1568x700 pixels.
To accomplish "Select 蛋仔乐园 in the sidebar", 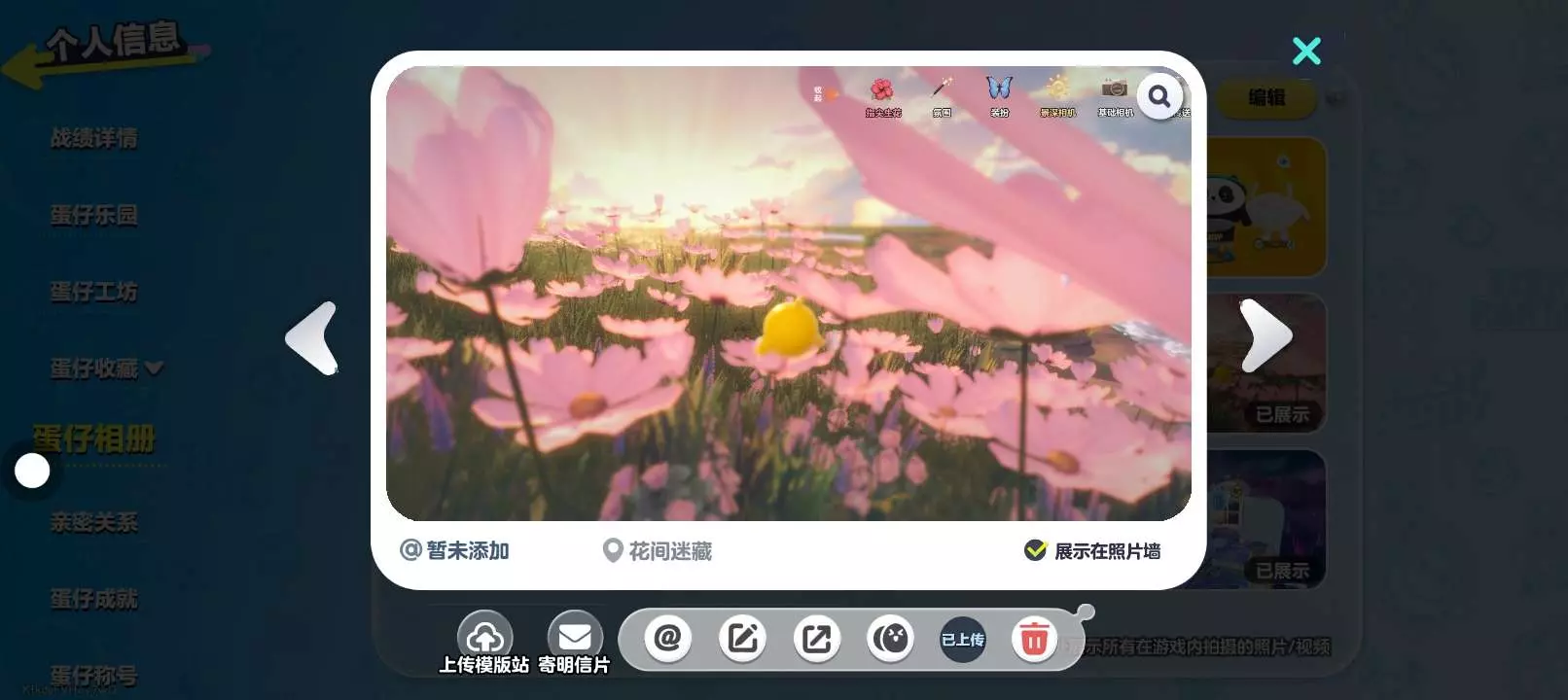I will pos(94,215).
